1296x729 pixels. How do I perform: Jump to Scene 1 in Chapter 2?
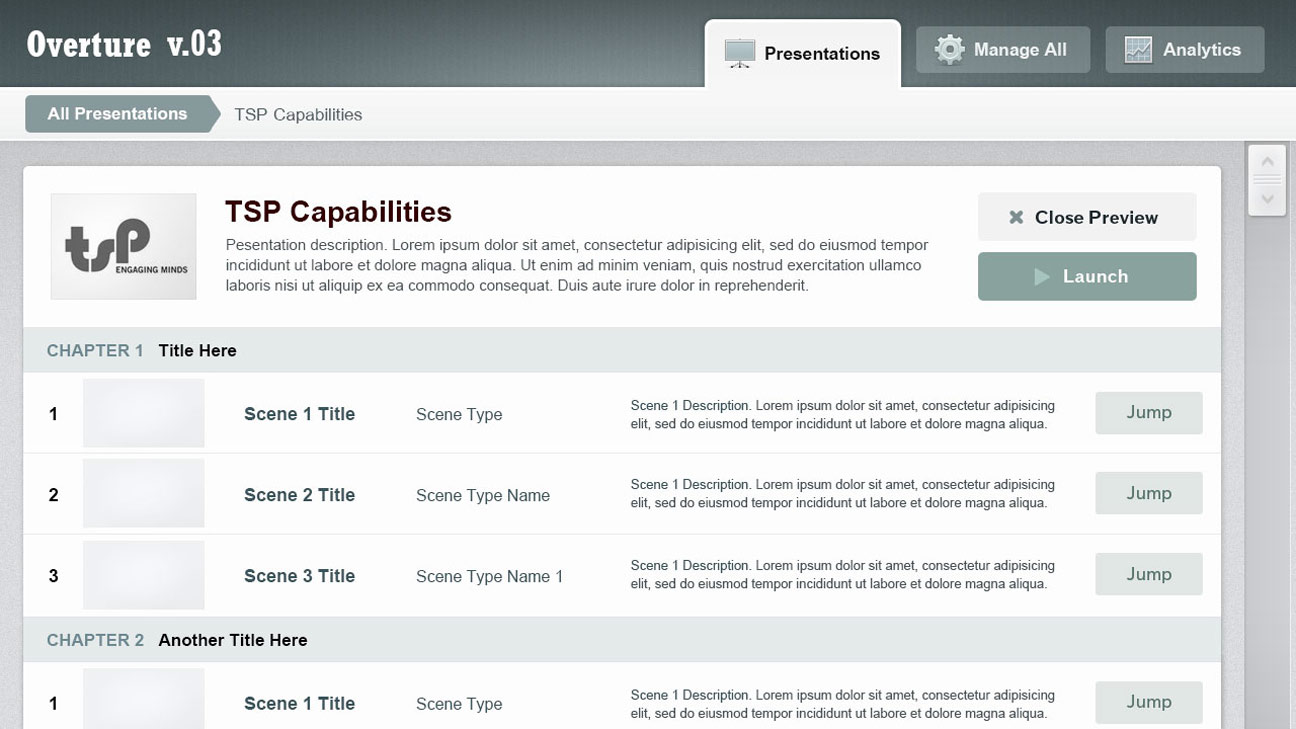1148,703
